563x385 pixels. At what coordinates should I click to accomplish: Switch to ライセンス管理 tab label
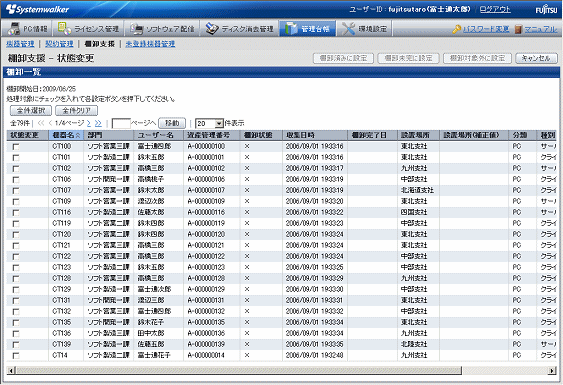[x=96, y=29]
